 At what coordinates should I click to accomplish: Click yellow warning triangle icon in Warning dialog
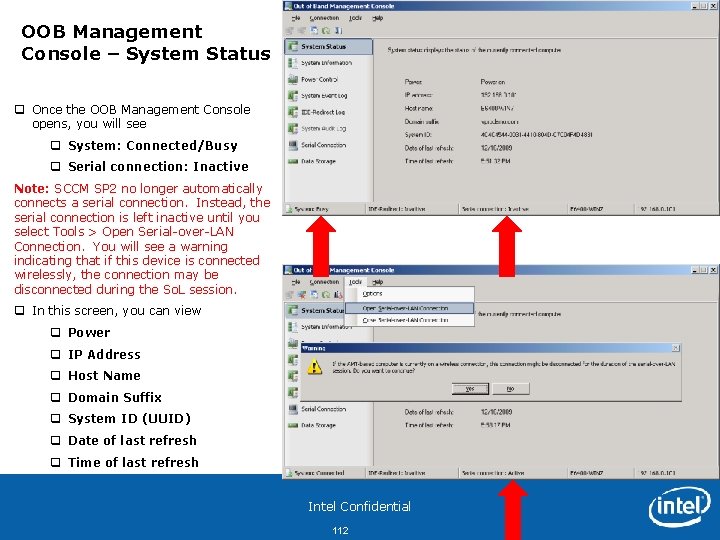[315, 366]
